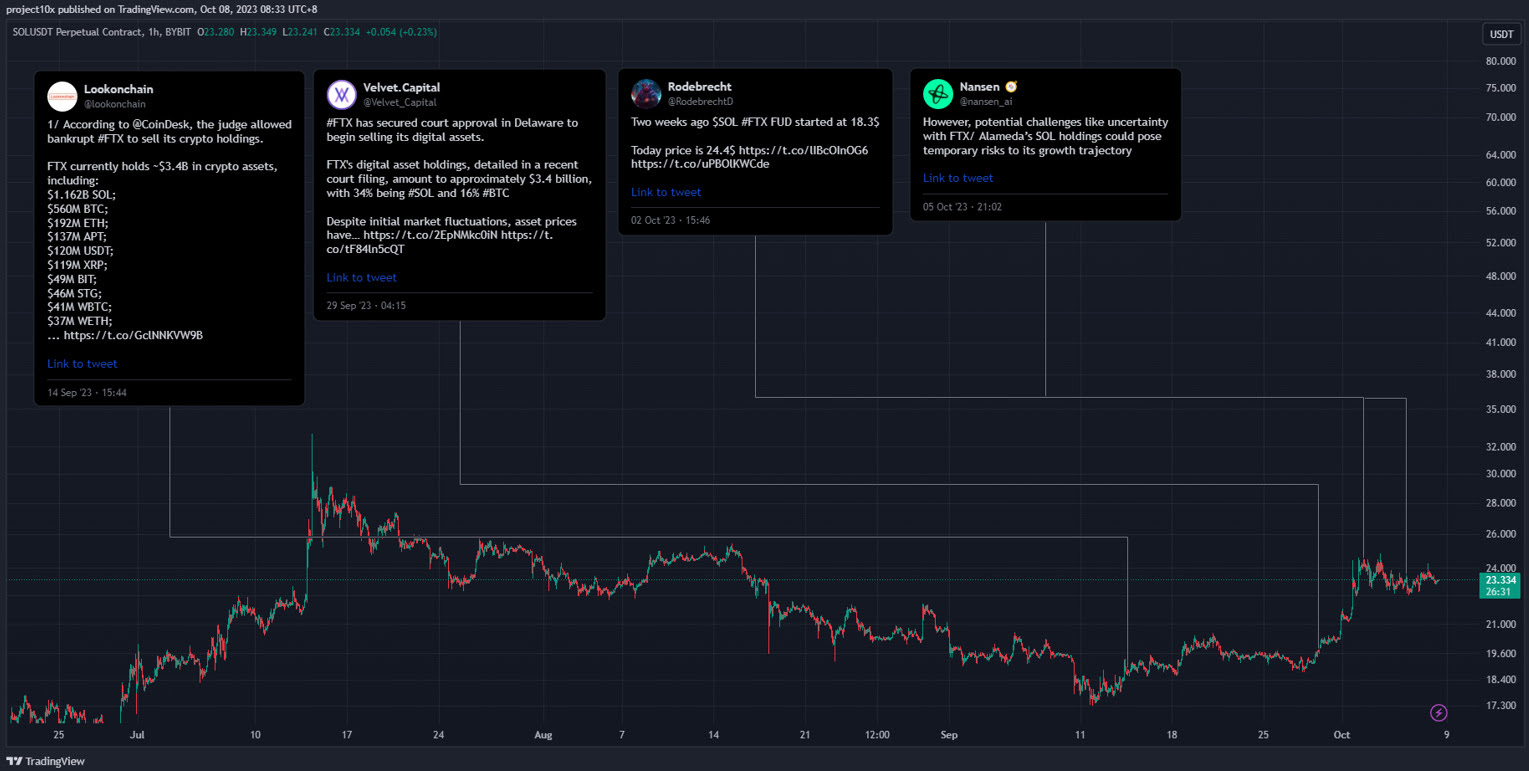Click the Aug label on time axis

click(x=543, y=735)
